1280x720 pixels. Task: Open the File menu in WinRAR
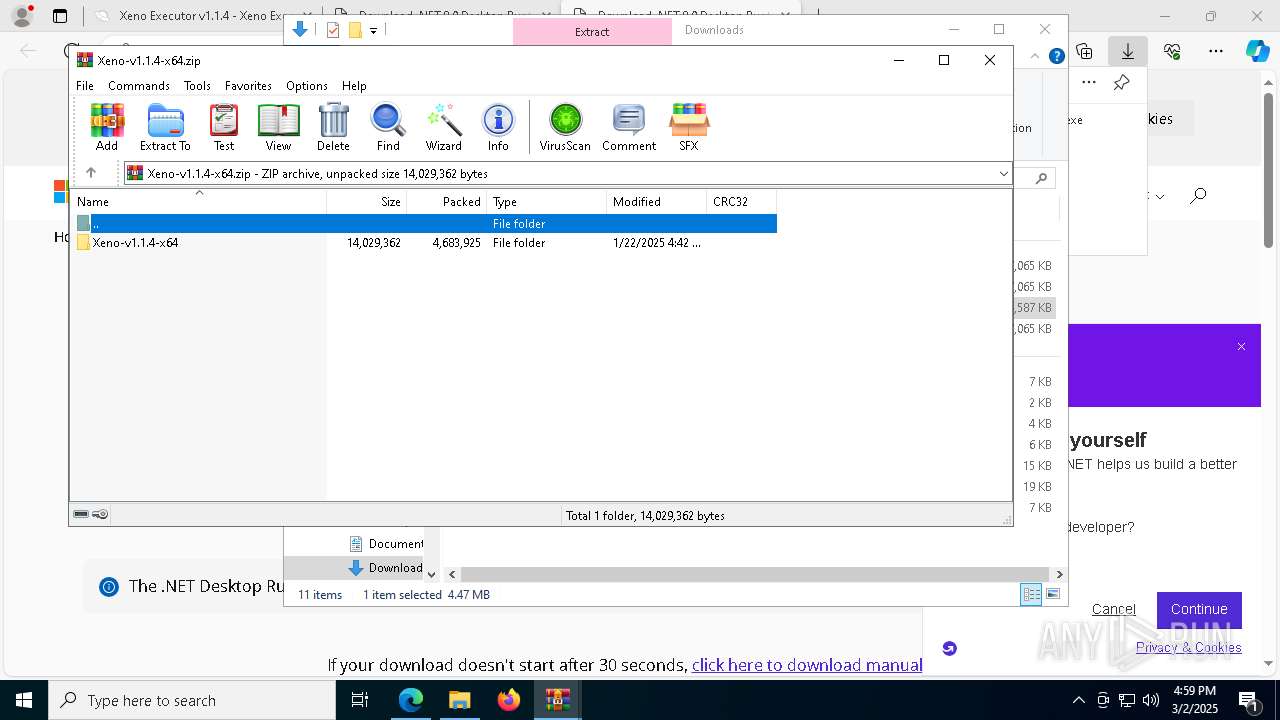85,86
